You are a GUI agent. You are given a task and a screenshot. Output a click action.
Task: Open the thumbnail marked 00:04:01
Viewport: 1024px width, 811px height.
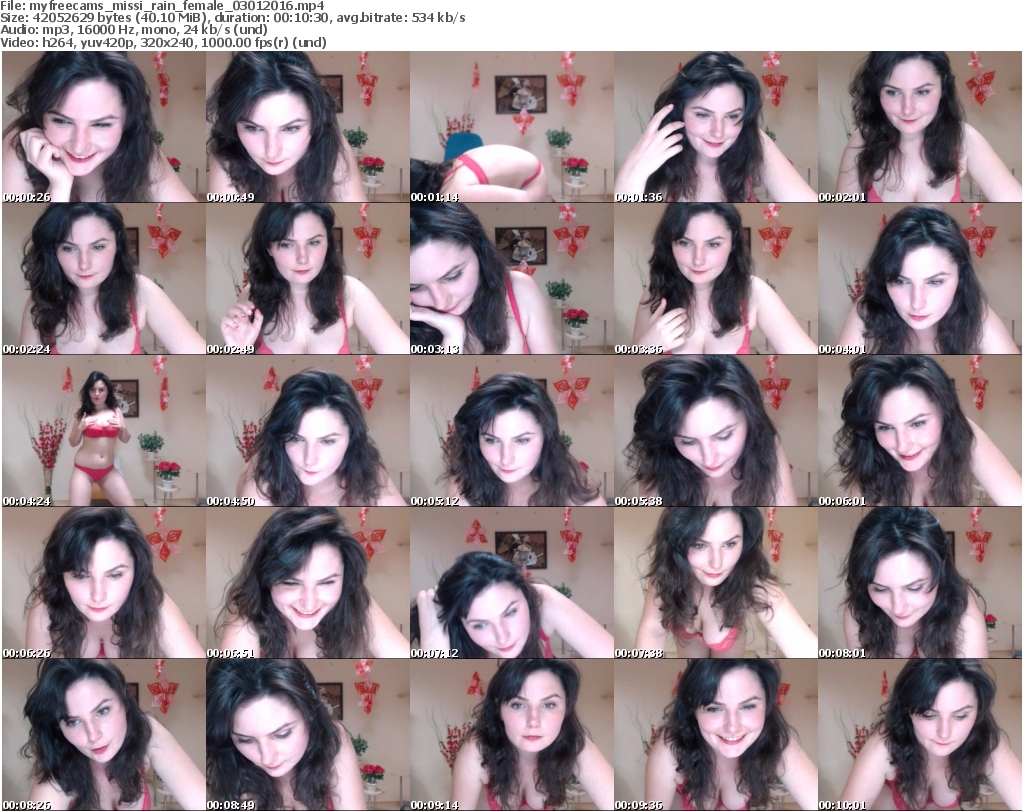tap(920, 279)
